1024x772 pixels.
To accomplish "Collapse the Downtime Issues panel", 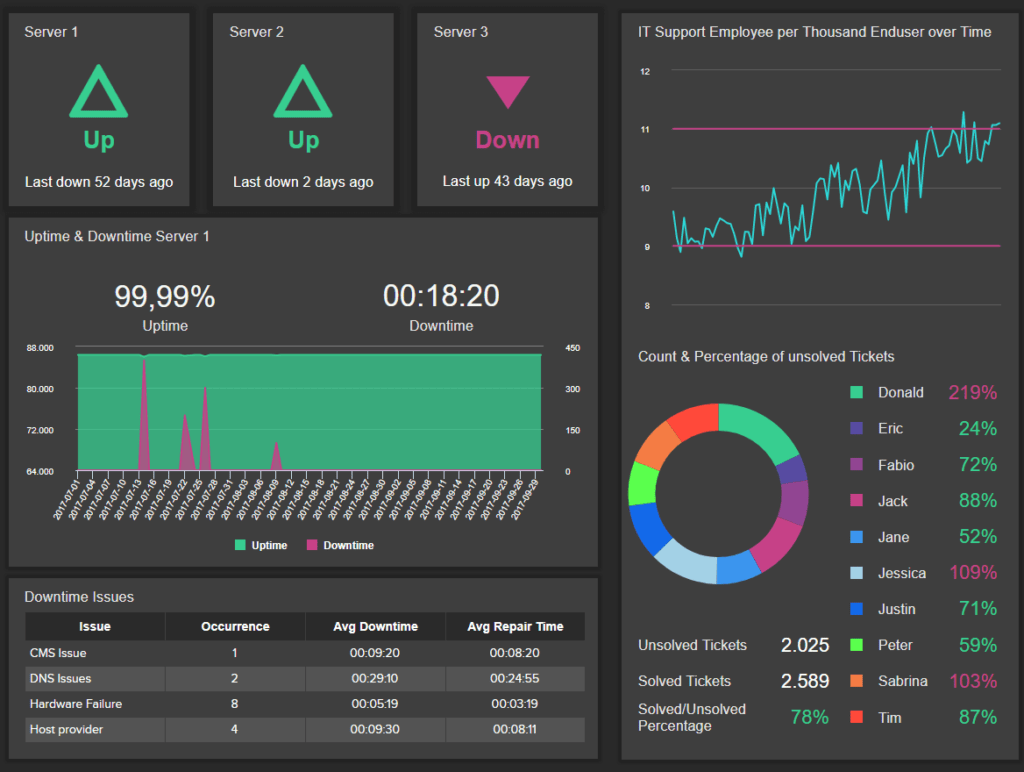I will (x=80, y=596).
